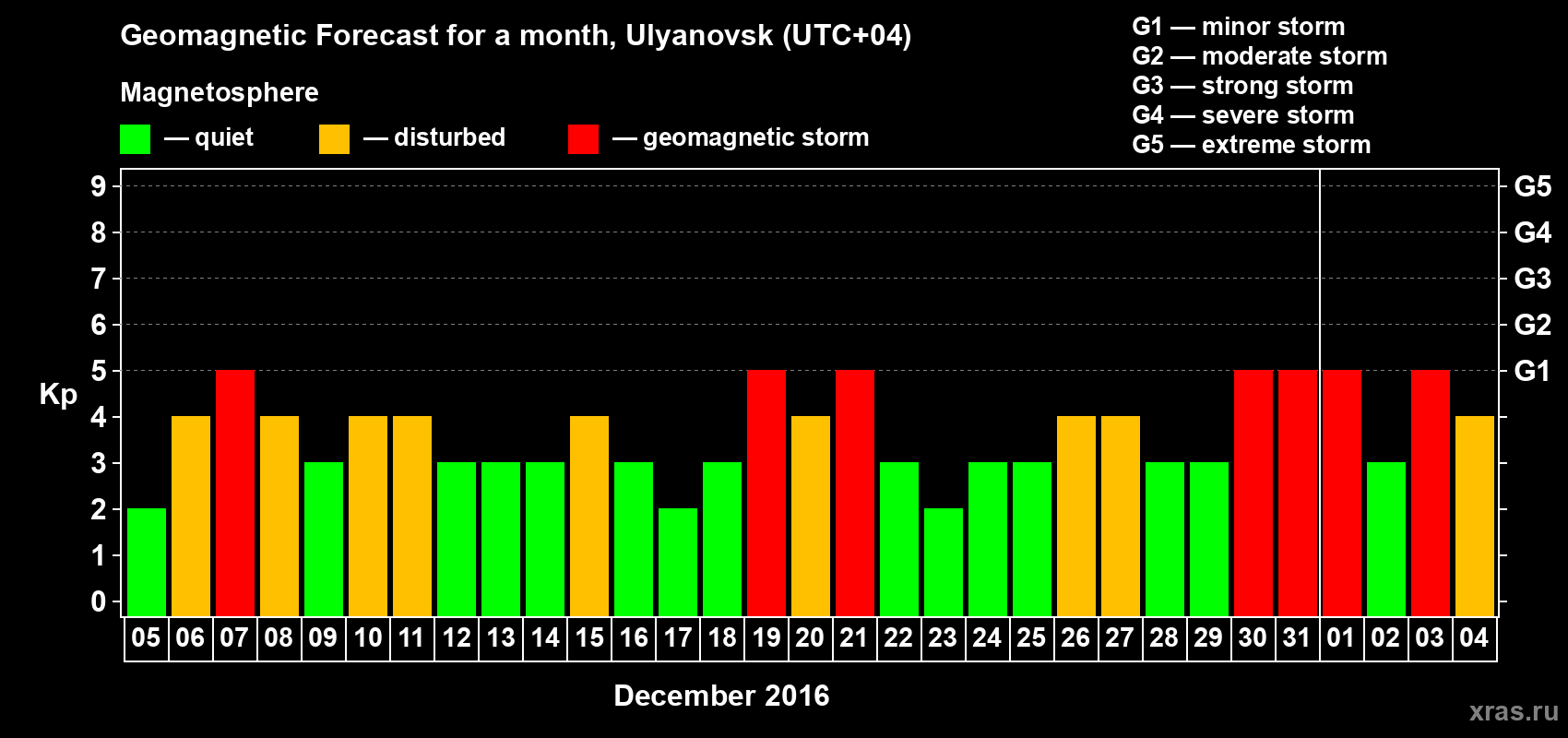Viewport: 1568px width, 738px height.
Task: Click the '— geomagnetic storm' legend label
Action: click(x=741, y=137)
